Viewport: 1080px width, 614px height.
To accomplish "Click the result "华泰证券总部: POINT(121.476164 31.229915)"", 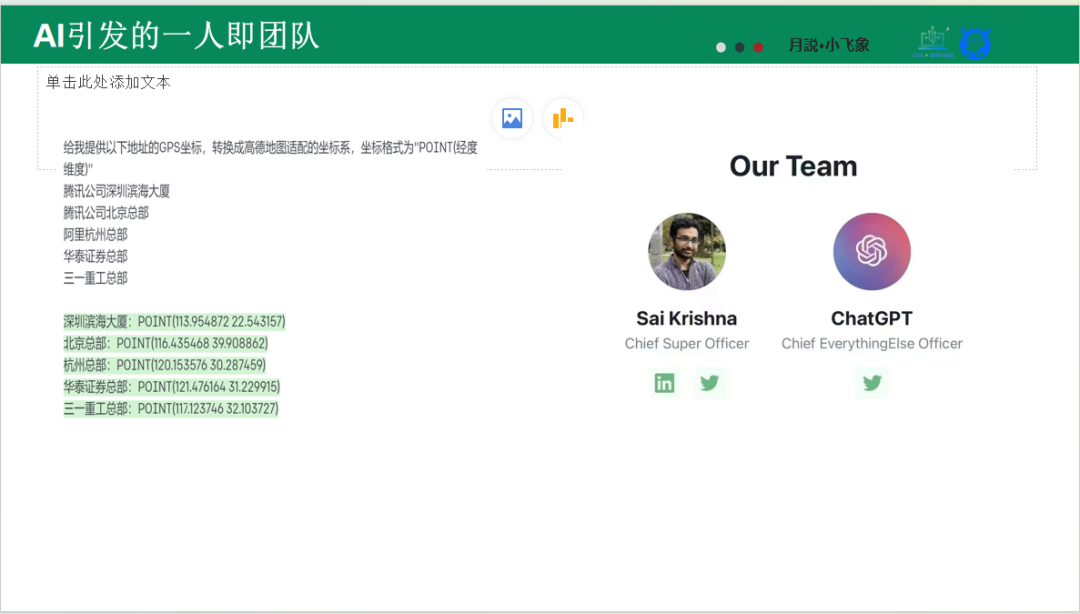I will (172, 387).
